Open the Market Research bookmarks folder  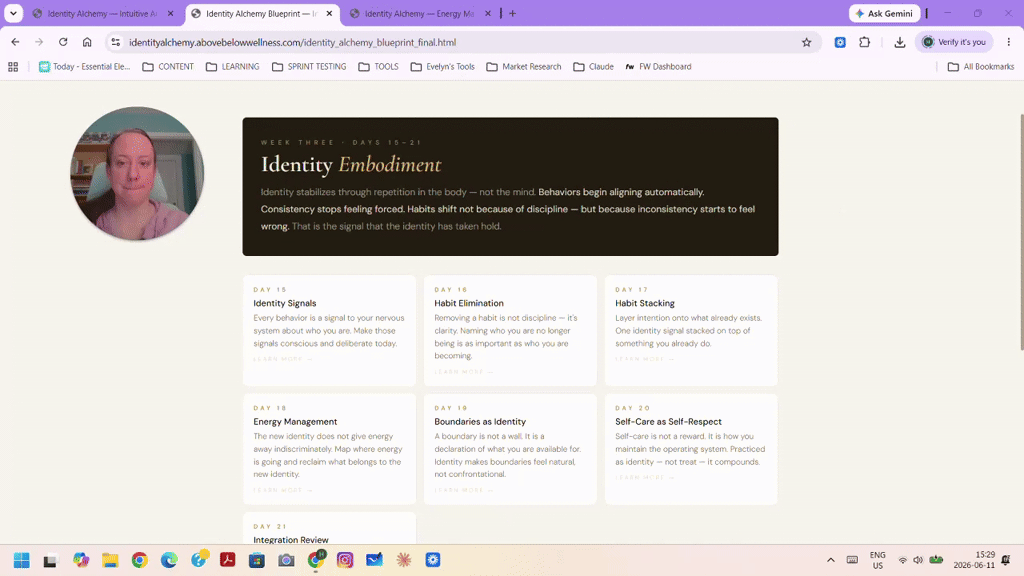point(524,67)
